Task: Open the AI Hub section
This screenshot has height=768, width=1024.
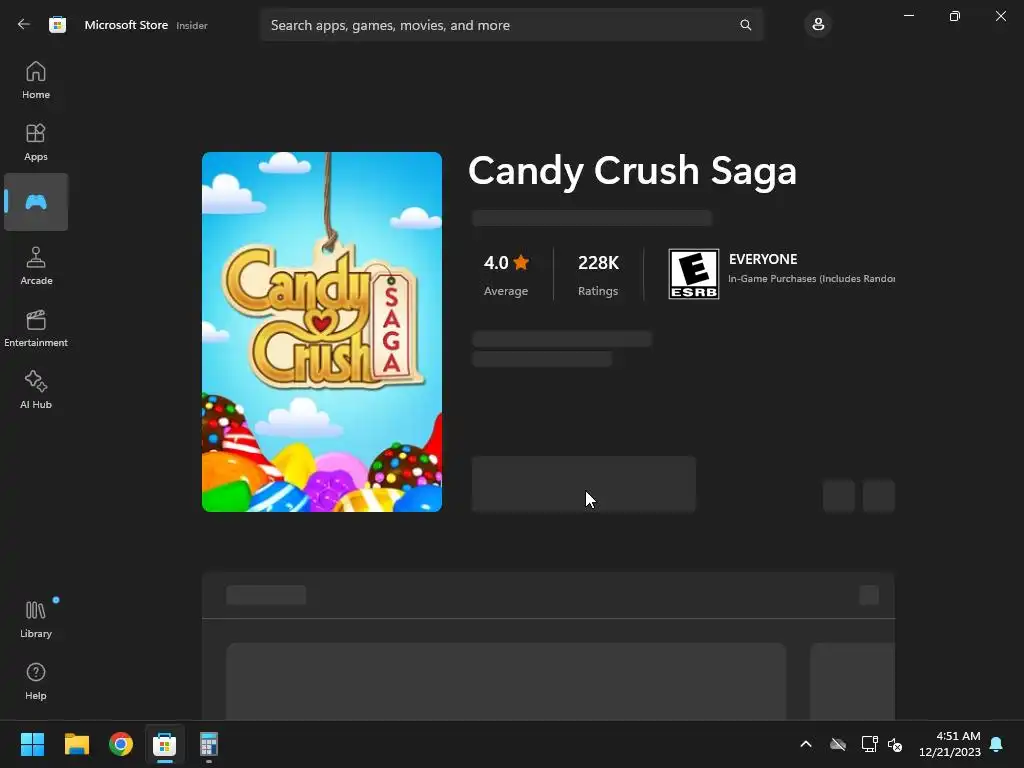Action: [x=36, y=389]
